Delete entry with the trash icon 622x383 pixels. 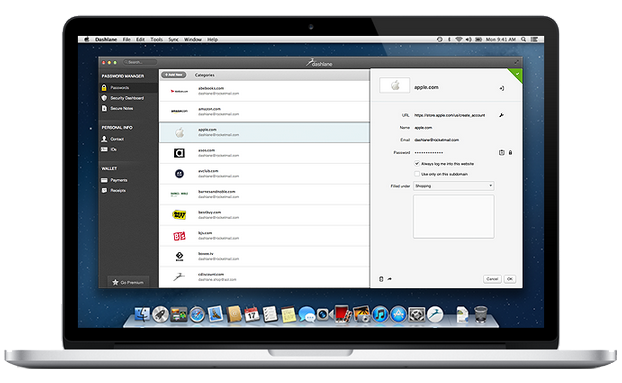381,279
